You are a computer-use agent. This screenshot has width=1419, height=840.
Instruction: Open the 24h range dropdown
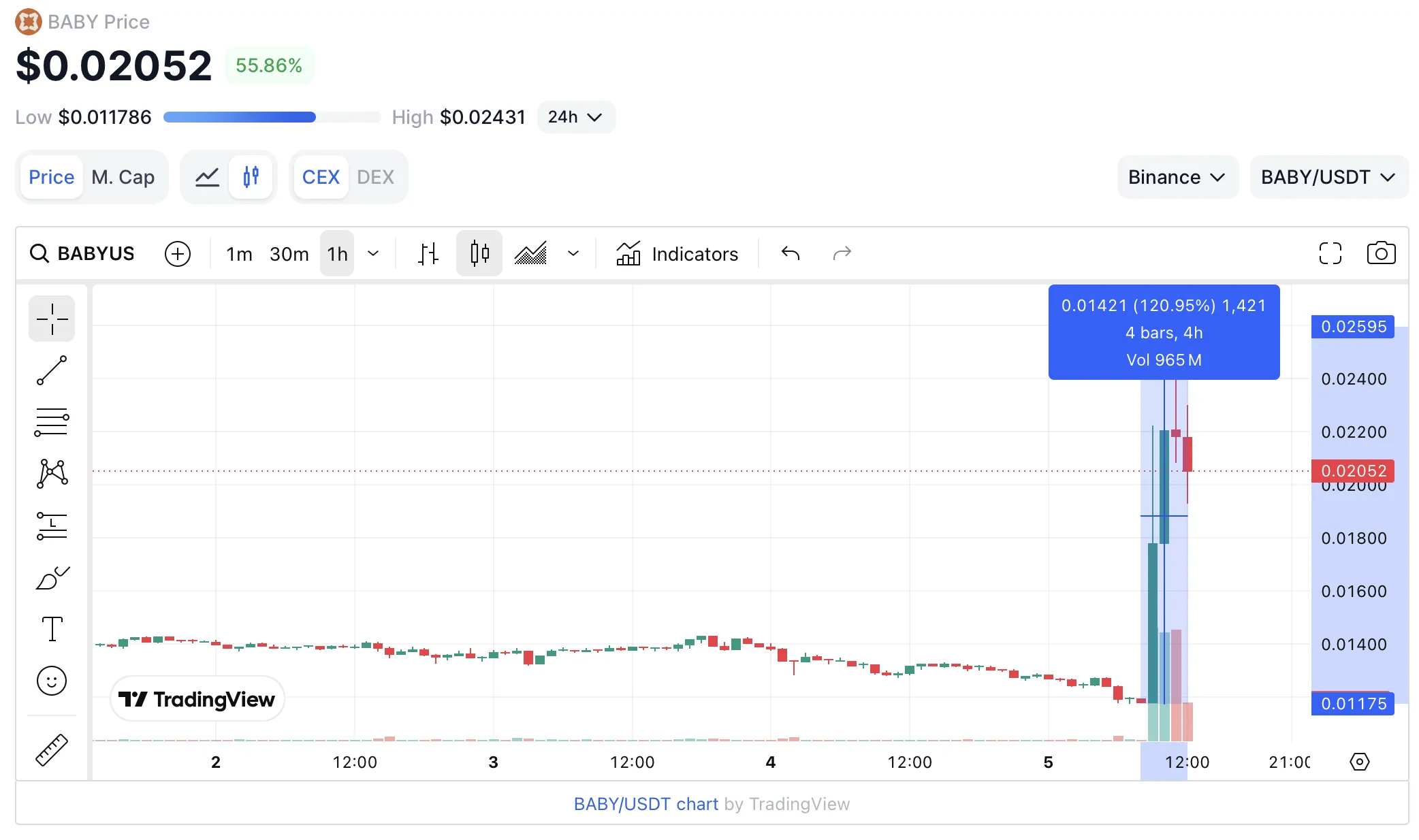(576, 117)
